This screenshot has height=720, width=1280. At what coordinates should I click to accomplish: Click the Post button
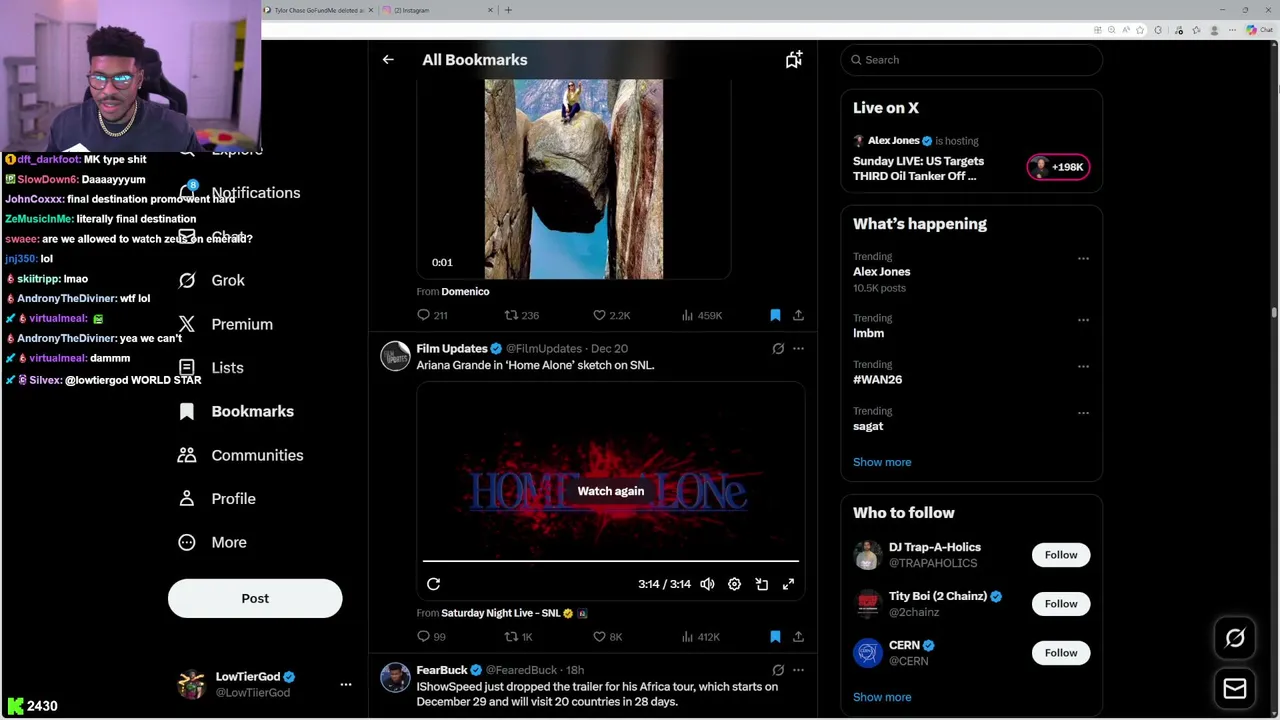coord(255,599)
